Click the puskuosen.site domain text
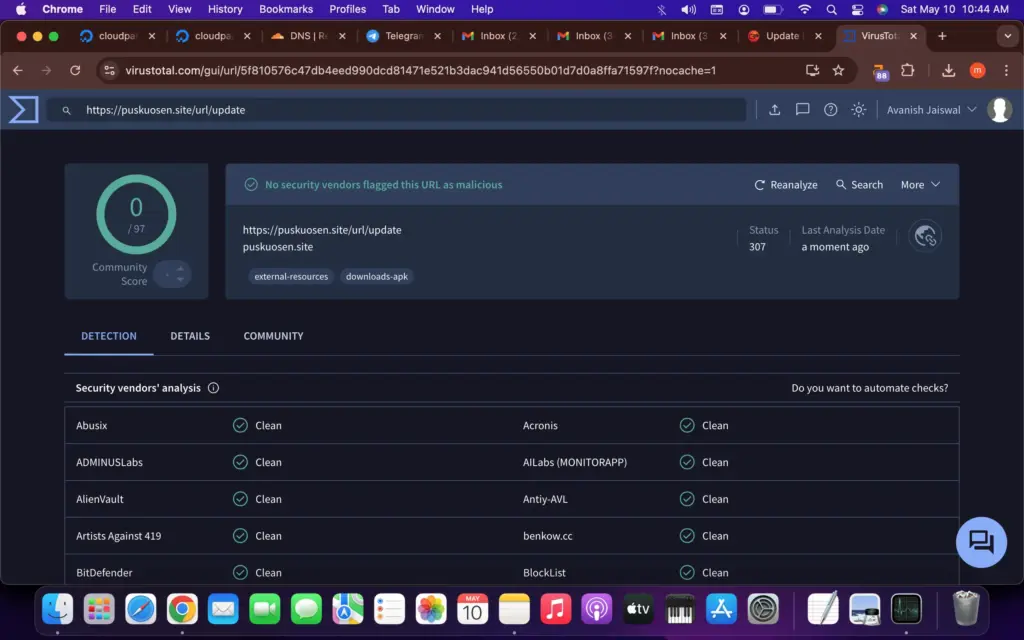 [278, 247]
